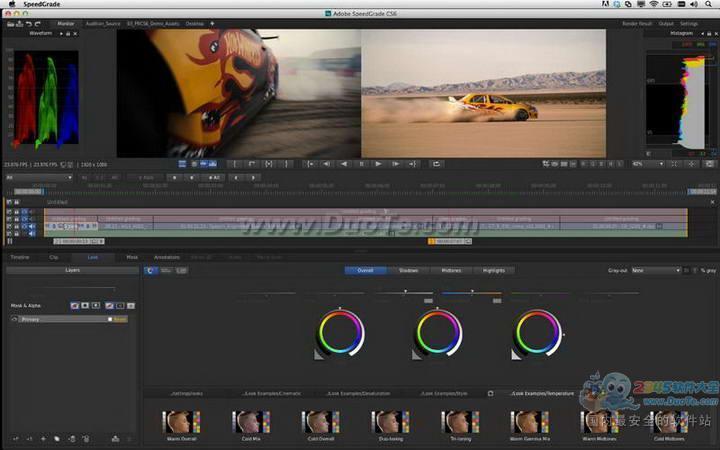Click the save project icon
The width and height of the screenshot is (720, 450).
(x=20, y=24)
